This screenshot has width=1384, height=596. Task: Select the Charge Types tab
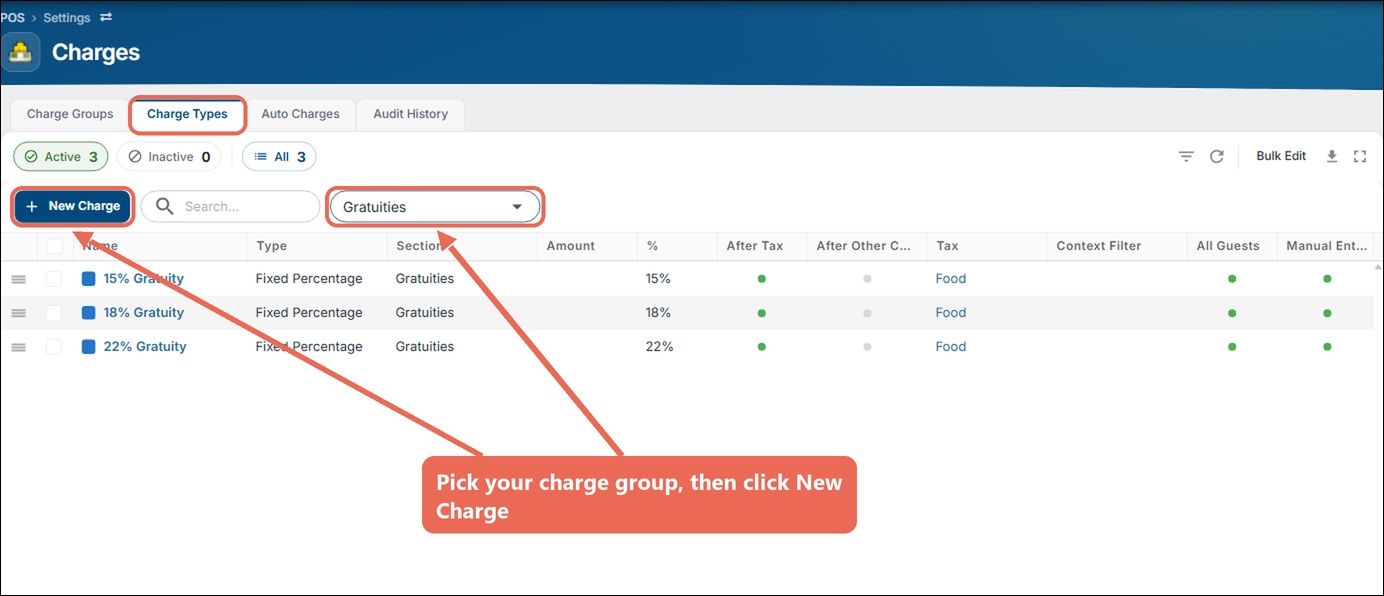[x=187, y=114]
